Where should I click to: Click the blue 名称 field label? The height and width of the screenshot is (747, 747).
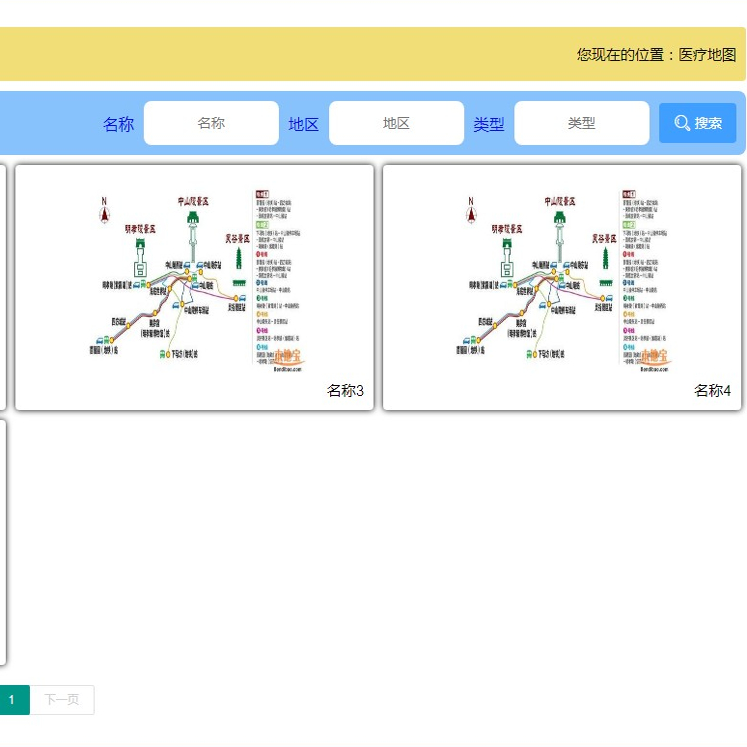(118, 124)
